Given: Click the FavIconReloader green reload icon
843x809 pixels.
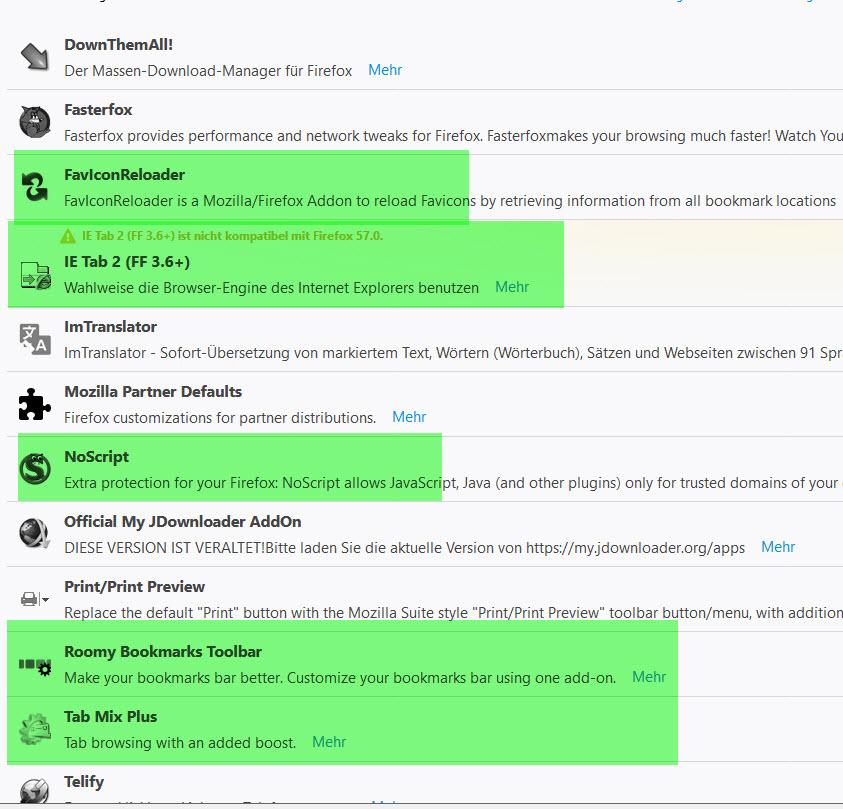Looking at the screenshot, I should (35, 187).
